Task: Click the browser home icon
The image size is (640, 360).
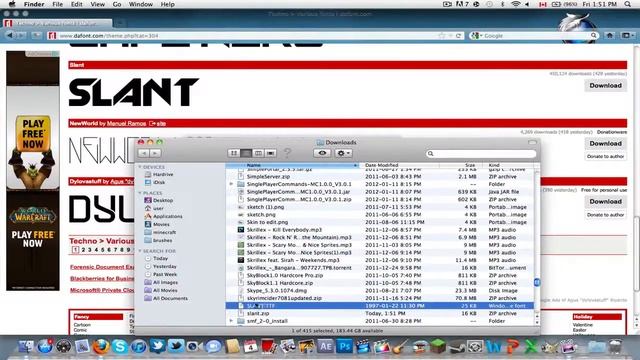Action: point(610,36)
